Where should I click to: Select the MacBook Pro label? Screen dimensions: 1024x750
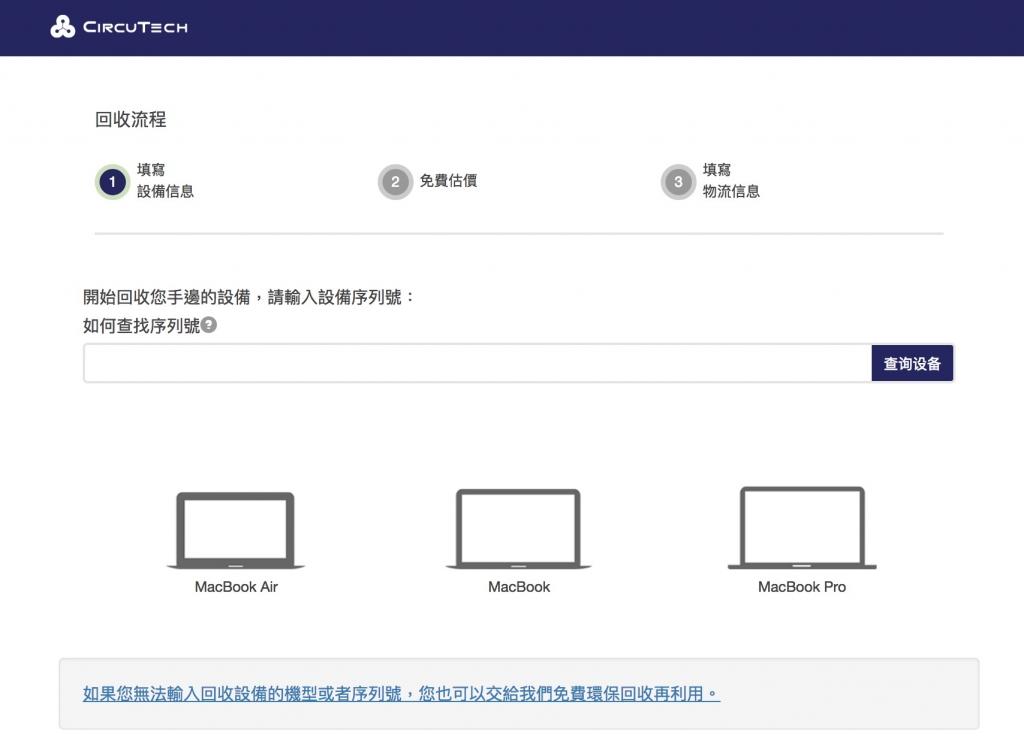pos(802,587)
